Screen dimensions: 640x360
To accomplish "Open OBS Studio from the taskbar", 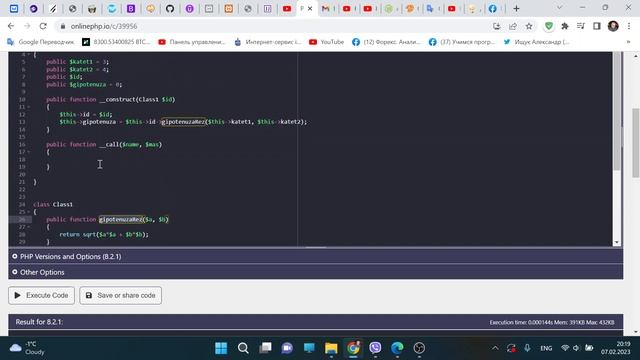I will (x=419, y=348).
